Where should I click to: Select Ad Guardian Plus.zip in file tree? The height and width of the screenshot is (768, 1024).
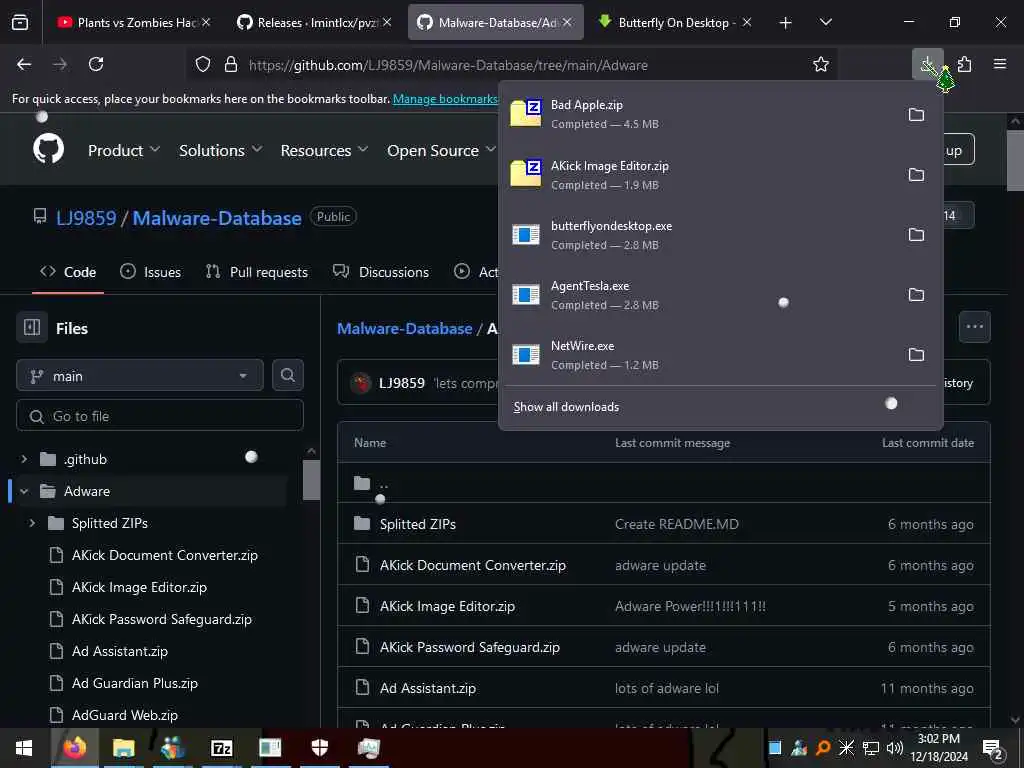click(135, 683)
